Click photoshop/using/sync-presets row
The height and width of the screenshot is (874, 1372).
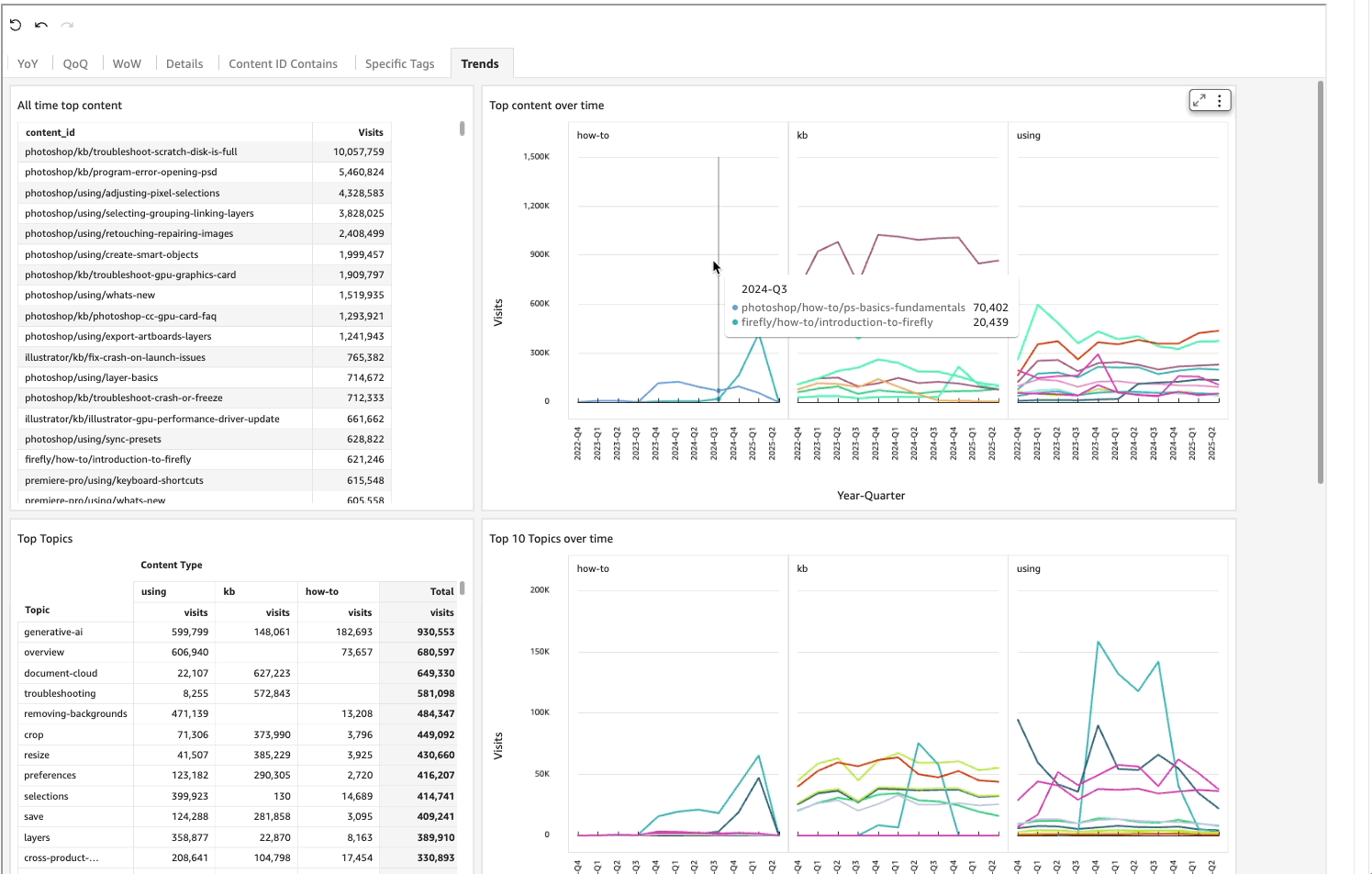coord(205,439)
